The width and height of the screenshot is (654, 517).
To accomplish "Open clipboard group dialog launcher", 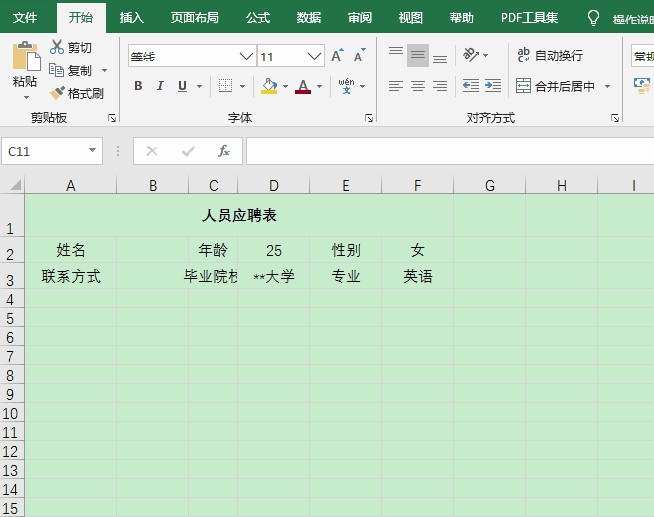I will [x=112, y=118].
